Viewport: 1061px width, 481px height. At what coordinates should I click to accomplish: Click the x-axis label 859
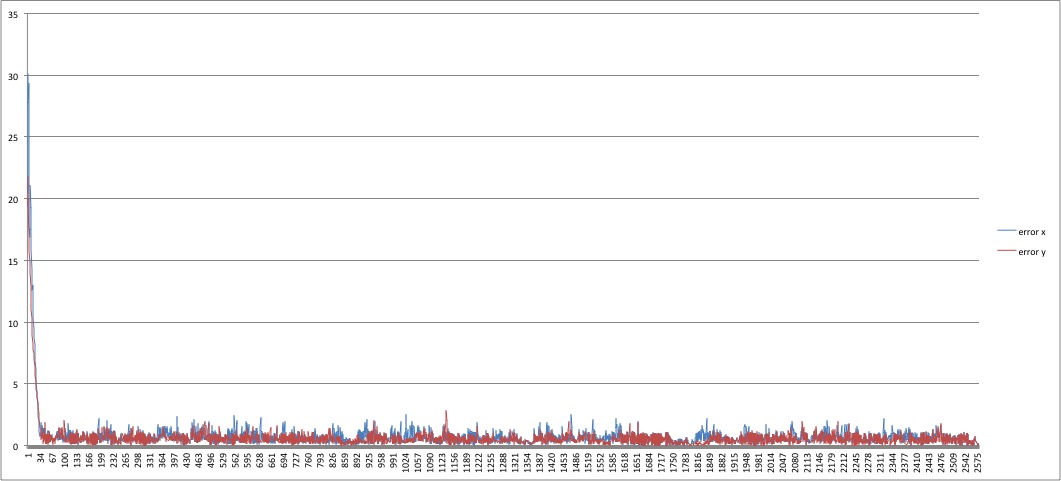[x=344, y=459]
